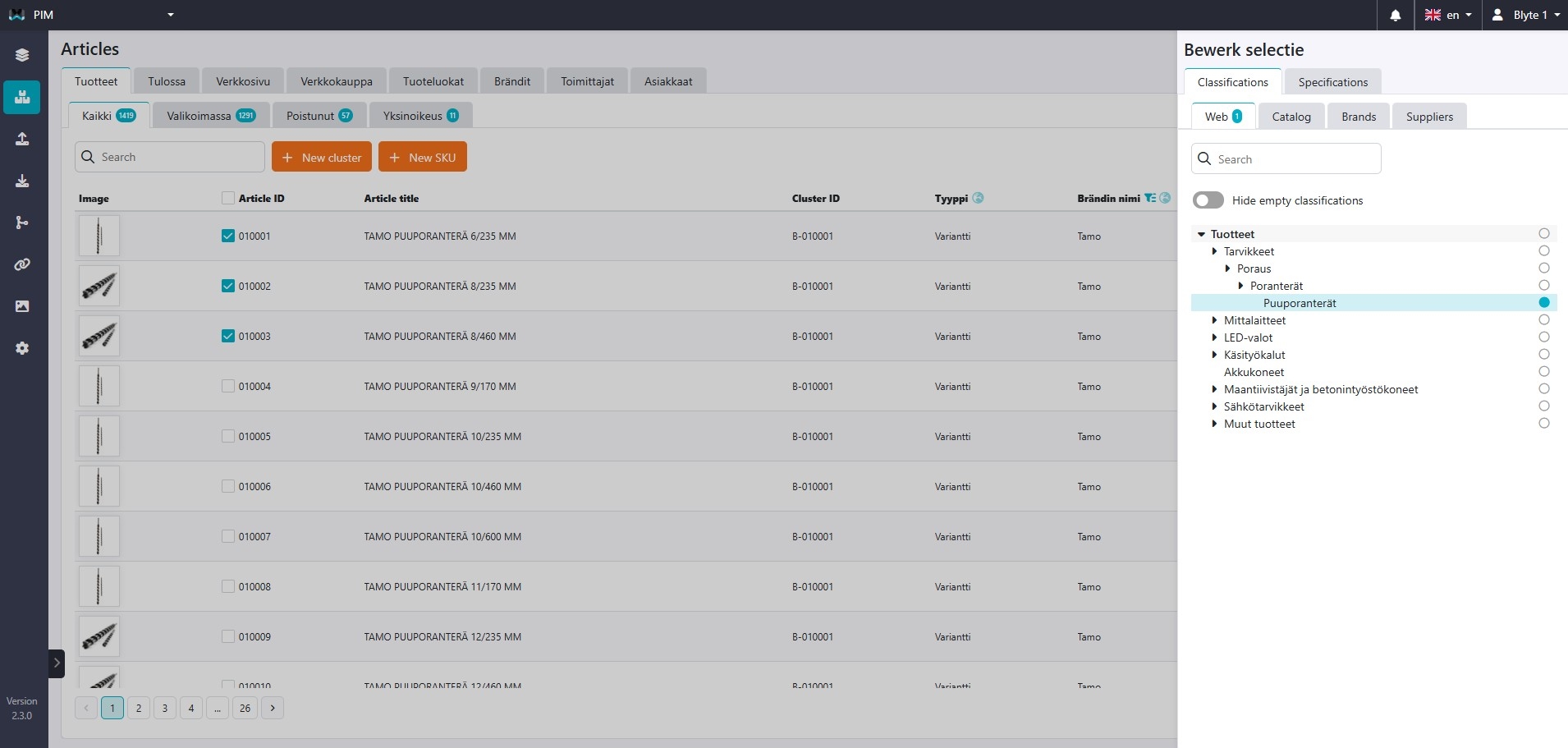Click the notifications bell icon
The height and width of the screenshot is (748, 1568).
[x=1395, y=15]
